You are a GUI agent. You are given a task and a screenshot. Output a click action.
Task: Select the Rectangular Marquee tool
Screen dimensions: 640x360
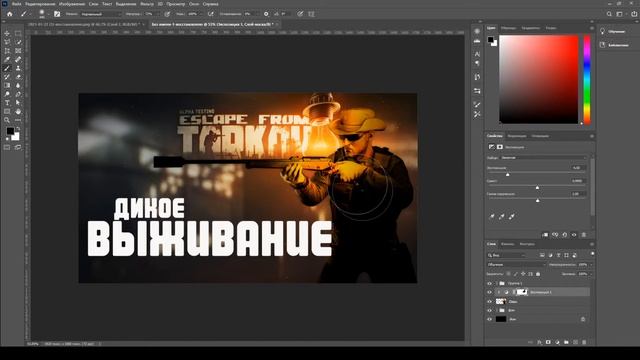[x=18, y=33]
